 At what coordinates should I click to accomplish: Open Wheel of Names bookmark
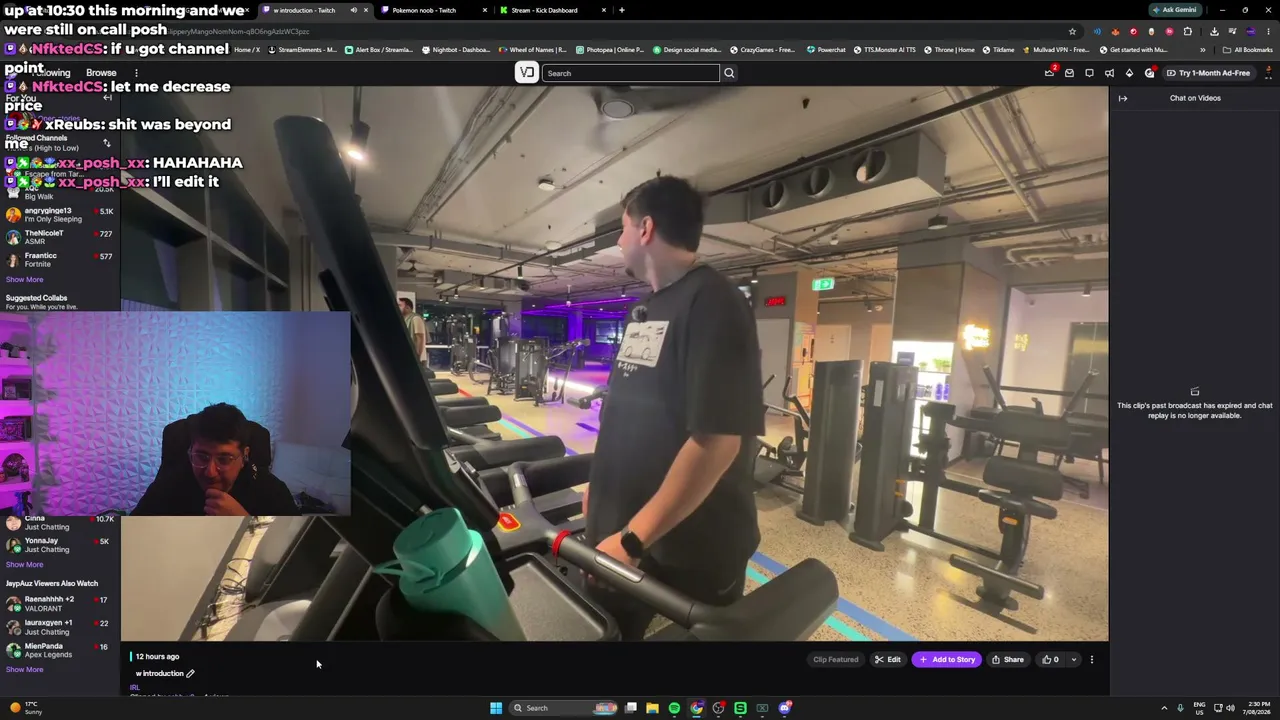(x=532, y=50)
